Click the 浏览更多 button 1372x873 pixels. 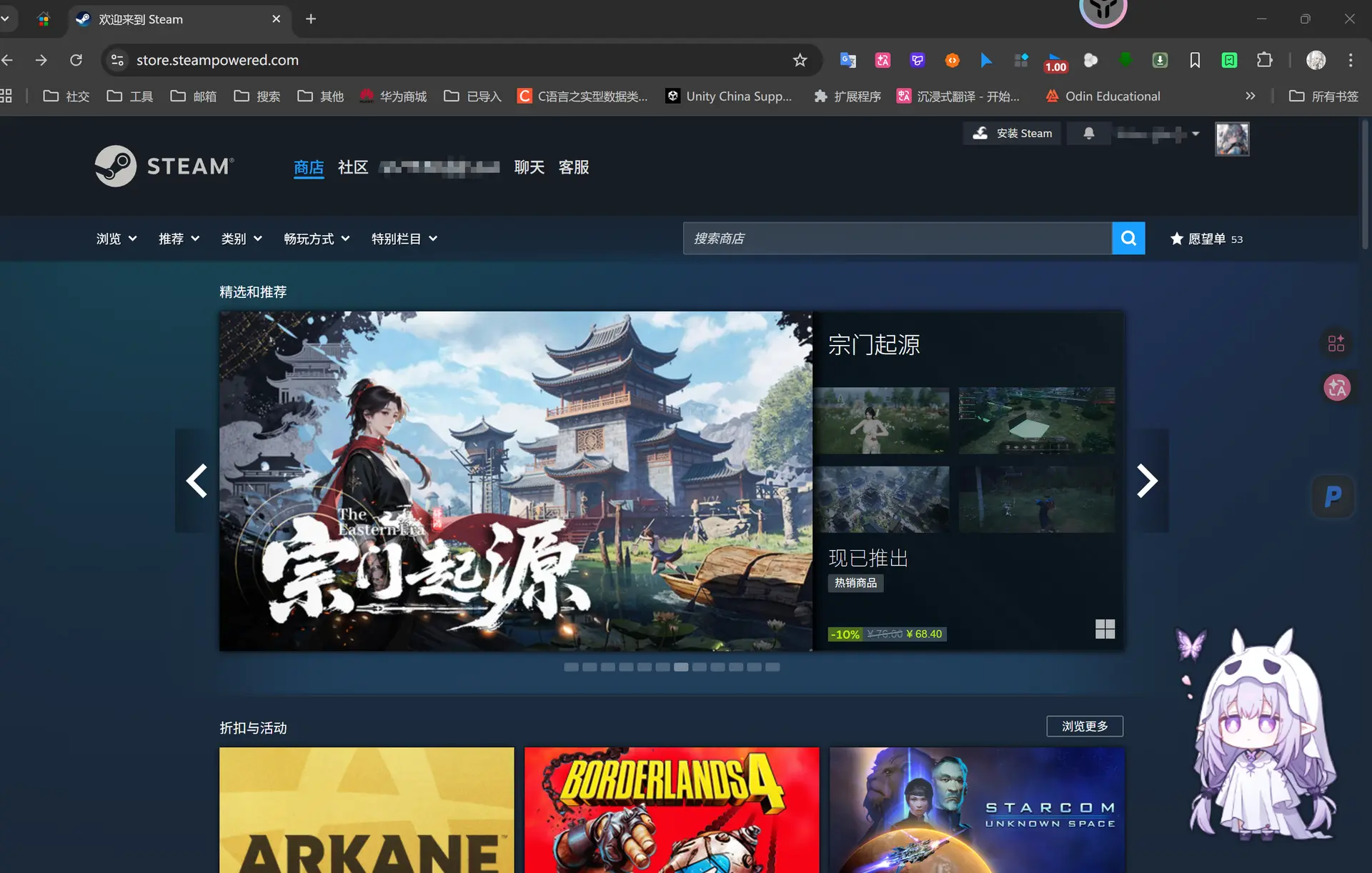coord(1085,727)
